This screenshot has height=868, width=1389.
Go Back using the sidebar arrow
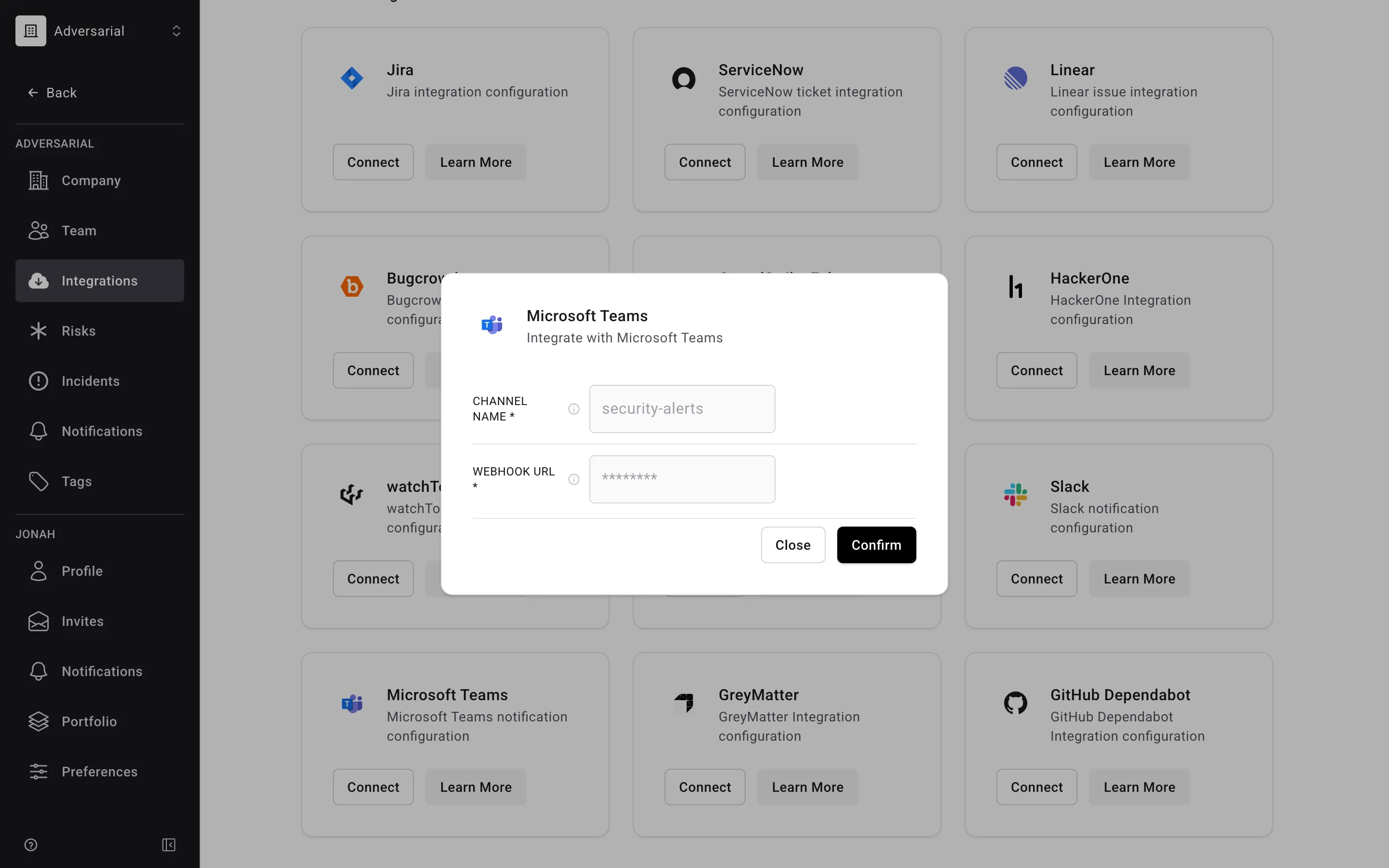click(52, 93)
